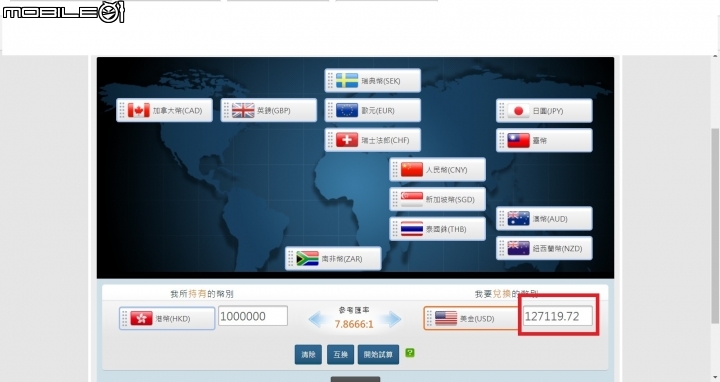Click the Japan flag icon
Screen dimensions: 720x382
pos(518,111)
